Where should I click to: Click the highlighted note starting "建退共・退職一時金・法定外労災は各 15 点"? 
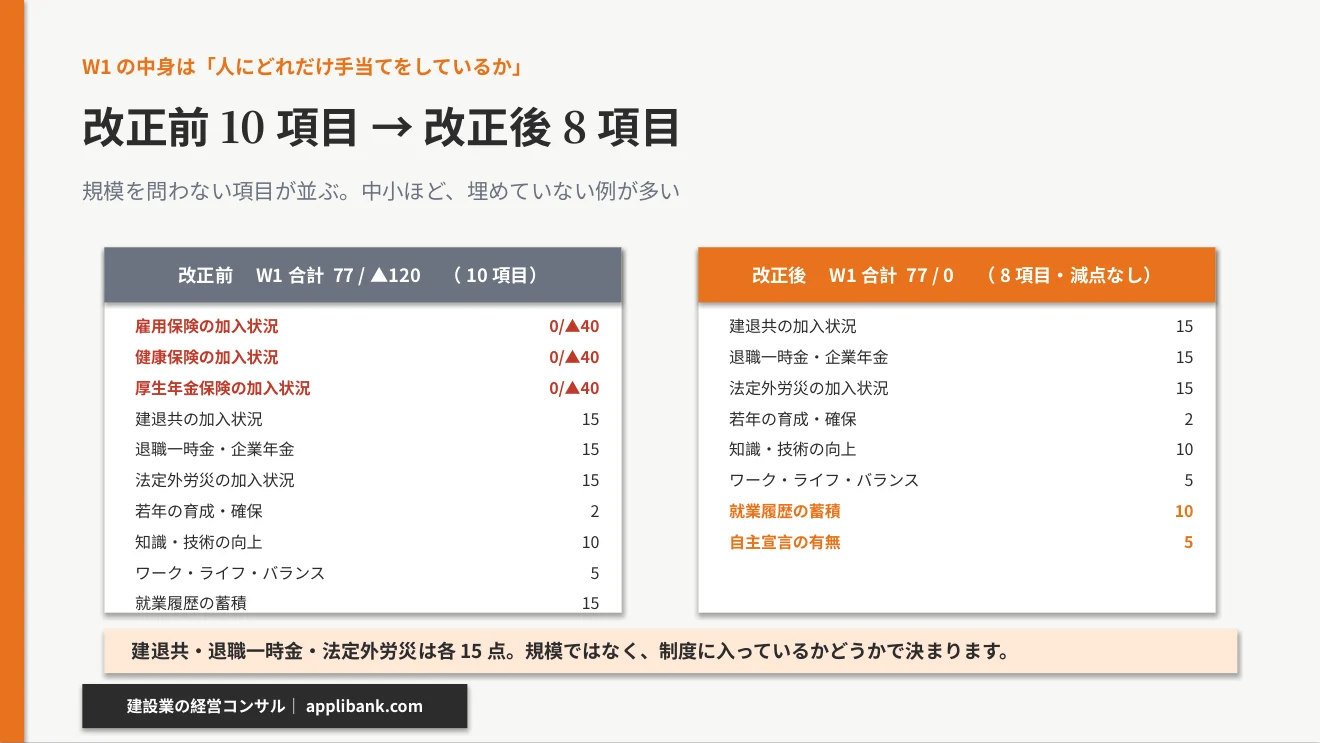tap(670, 652)
